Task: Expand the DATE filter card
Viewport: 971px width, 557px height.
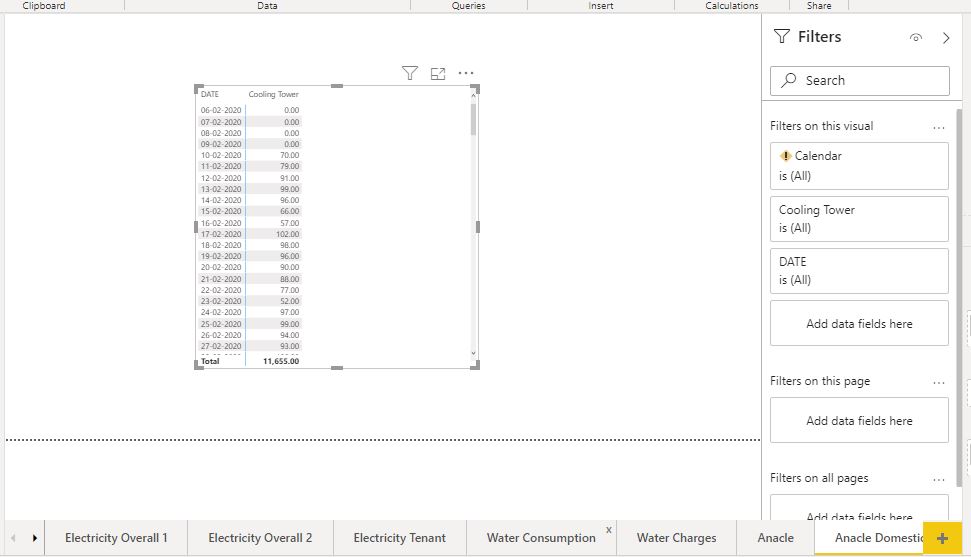Action: 860,271
